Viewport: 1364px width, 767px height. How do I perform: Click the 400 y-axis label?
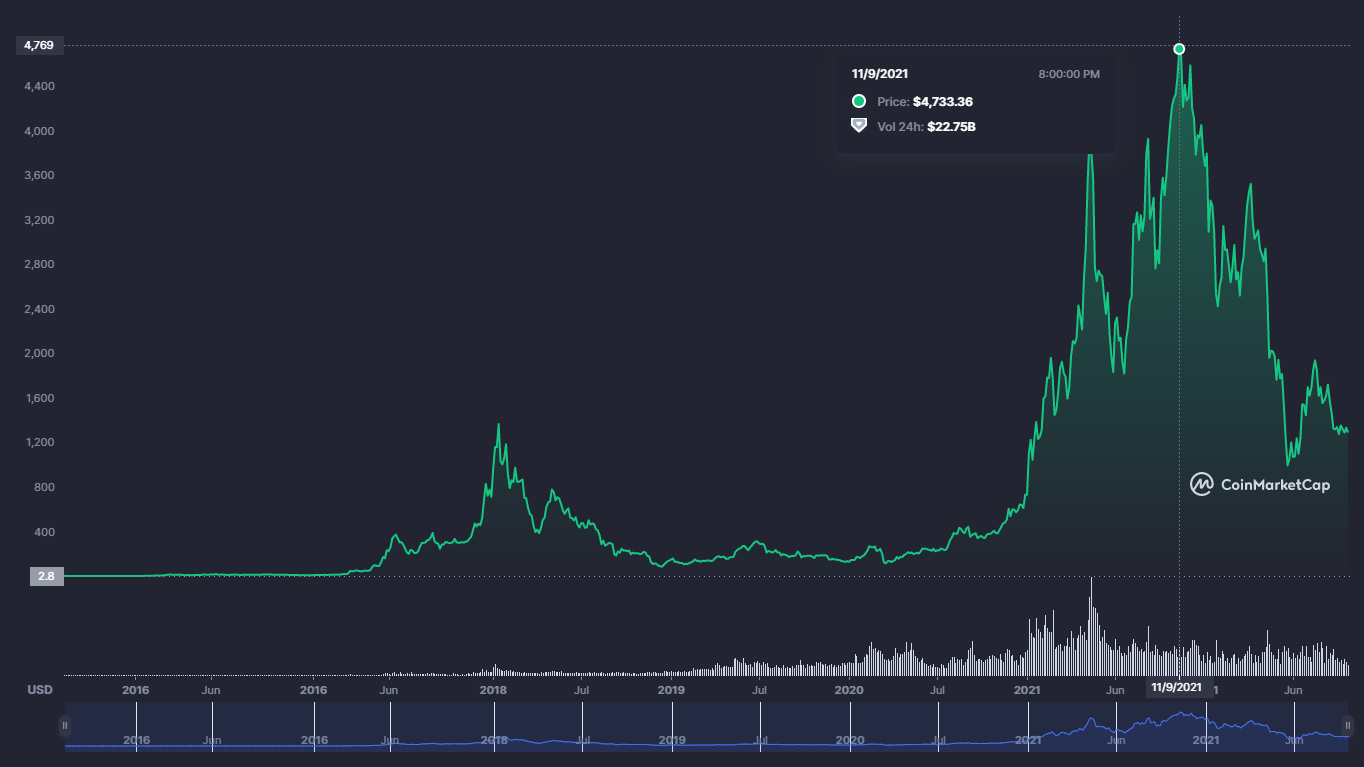tap(44, 531)
